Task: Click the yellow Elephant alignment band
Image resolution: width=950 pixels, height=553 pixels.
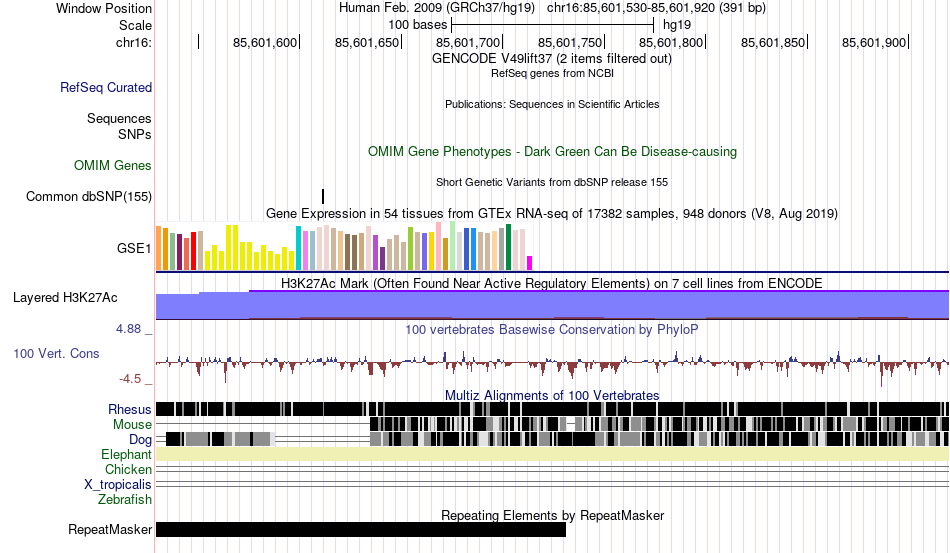Action: tap(552, 454)
